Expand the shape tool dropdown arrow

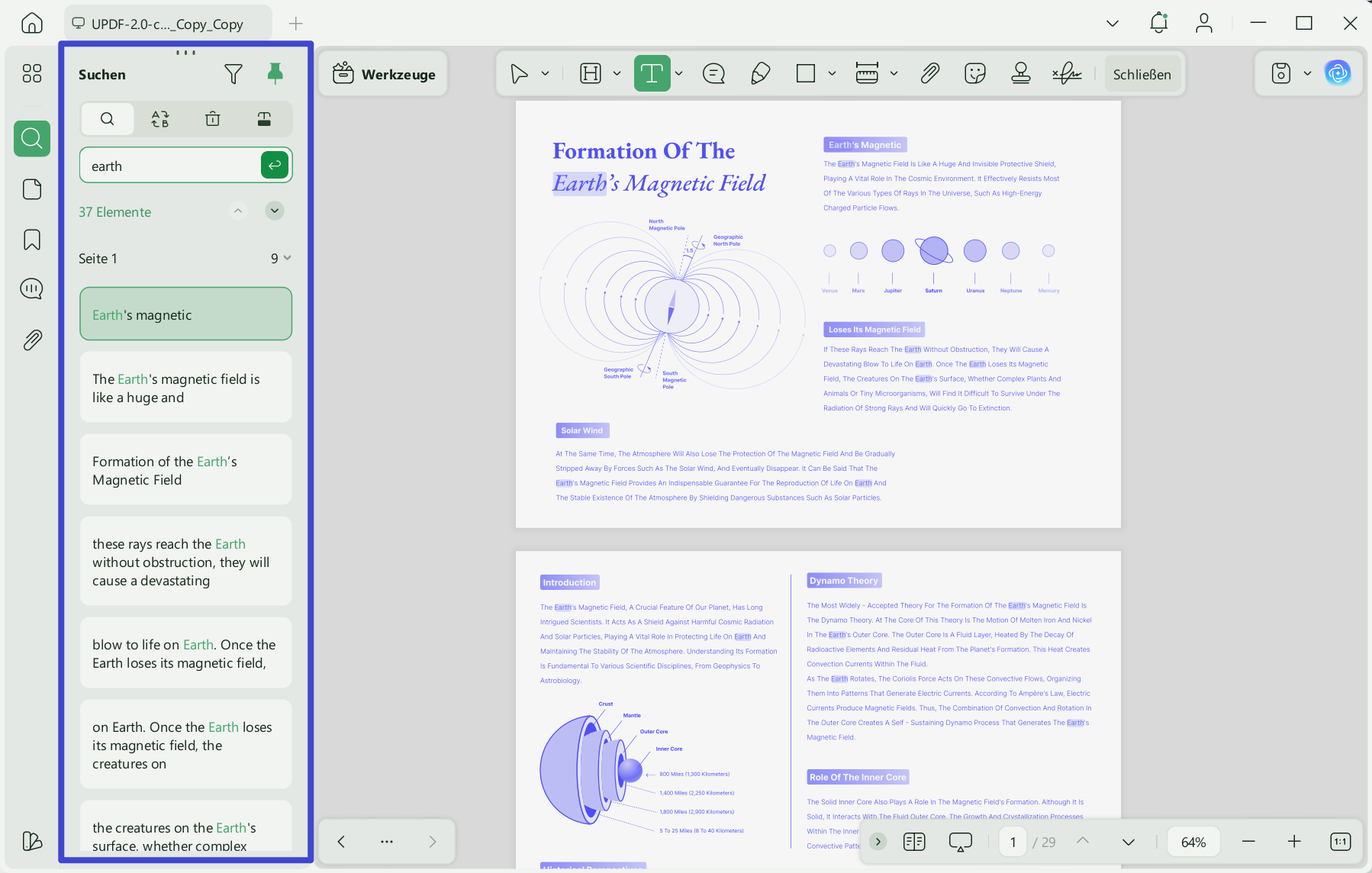click(833, 74)
